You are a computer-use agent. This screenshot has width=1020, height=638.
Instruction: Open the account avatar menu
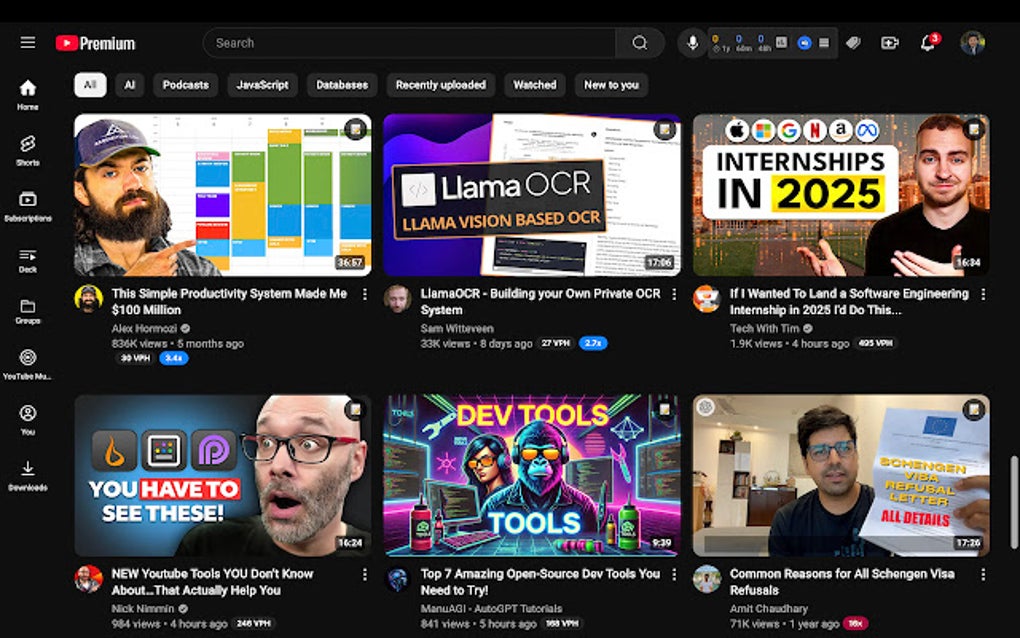click(x=972, y=43)
